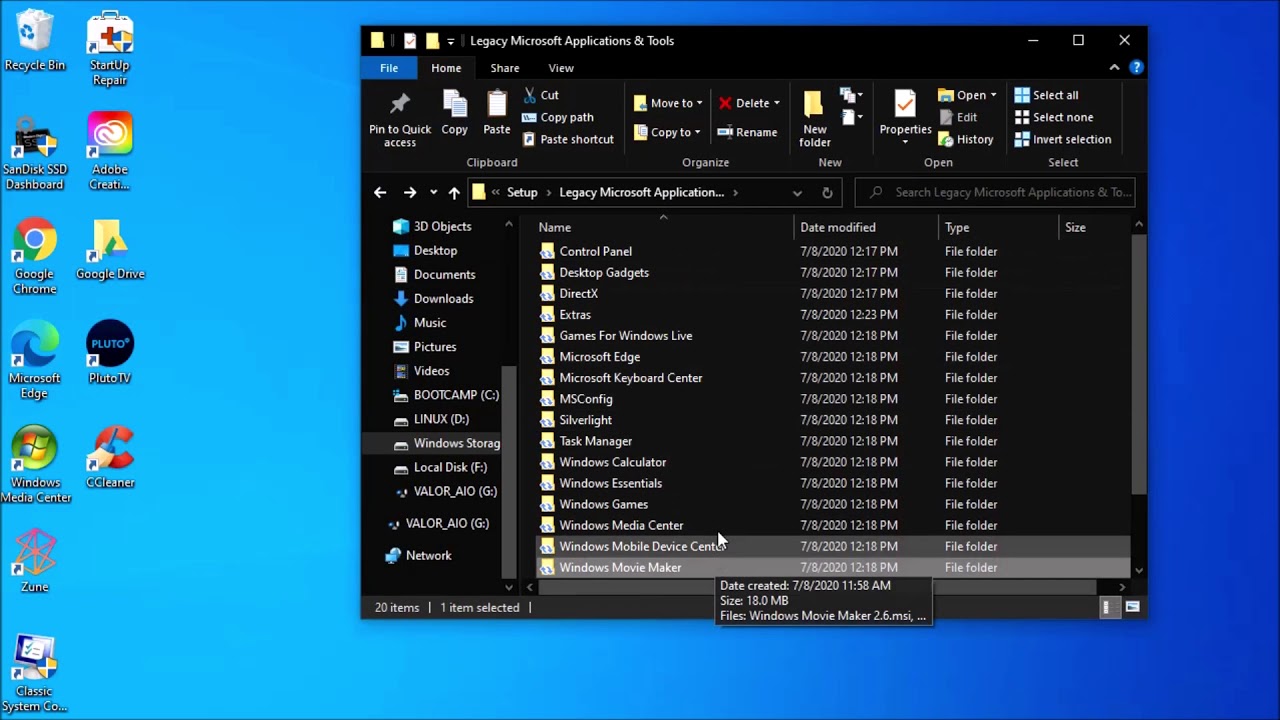Click Copy path in the ribbon
This screenshot has width=1280, height=720.
point(557,117)
